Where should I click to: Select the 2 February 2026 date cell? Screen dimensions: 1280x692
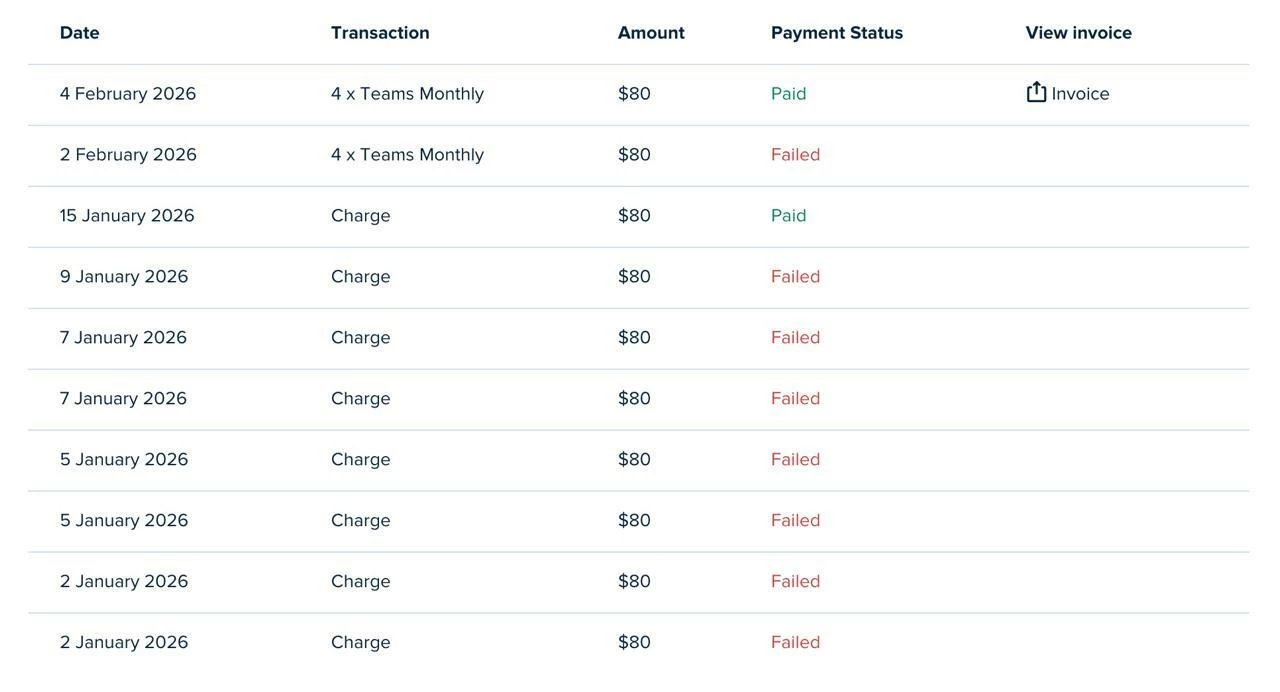pos(128,155)
